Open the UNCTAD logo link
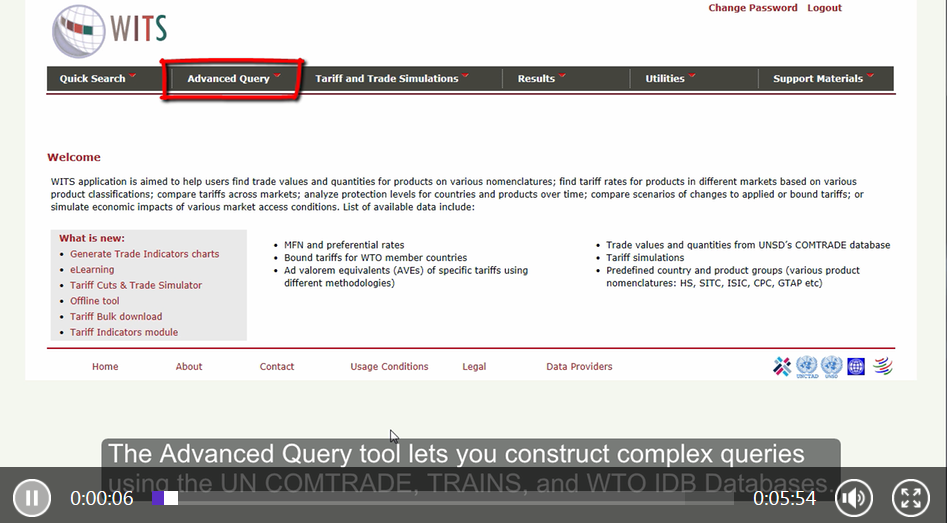The height and width of the screenshot is (523, 947). (806, 367)
